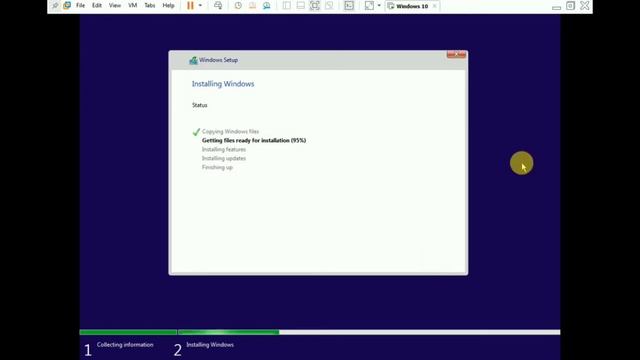Open the Edit menu
Viewport: 640px width, 360px height.
(x=97, y=5)
